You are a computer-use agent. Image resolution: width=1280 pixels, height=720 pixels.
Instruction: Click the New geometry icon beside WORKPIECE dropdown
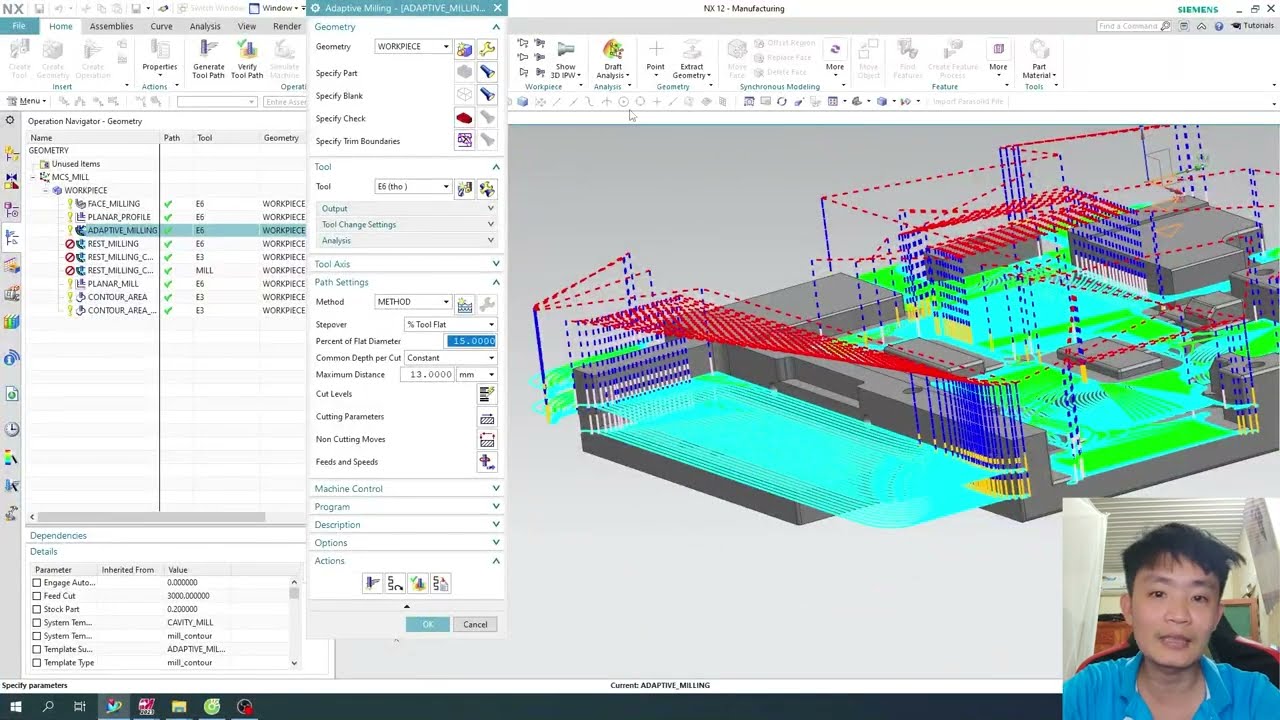coord(464,48)
